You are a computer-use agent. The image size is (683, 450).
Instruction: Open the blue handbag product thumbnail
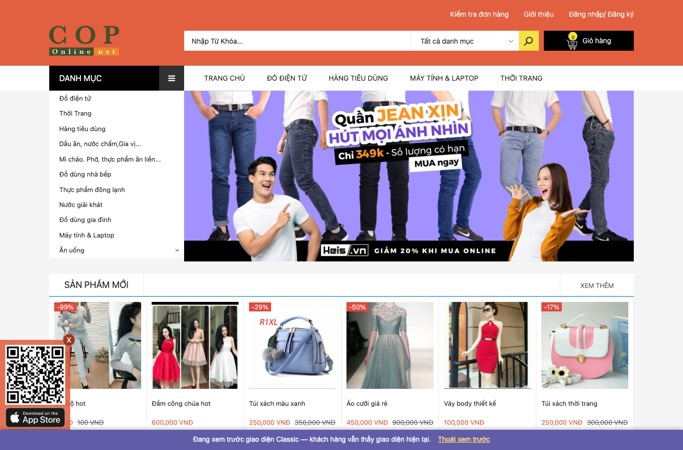point(292,345)
